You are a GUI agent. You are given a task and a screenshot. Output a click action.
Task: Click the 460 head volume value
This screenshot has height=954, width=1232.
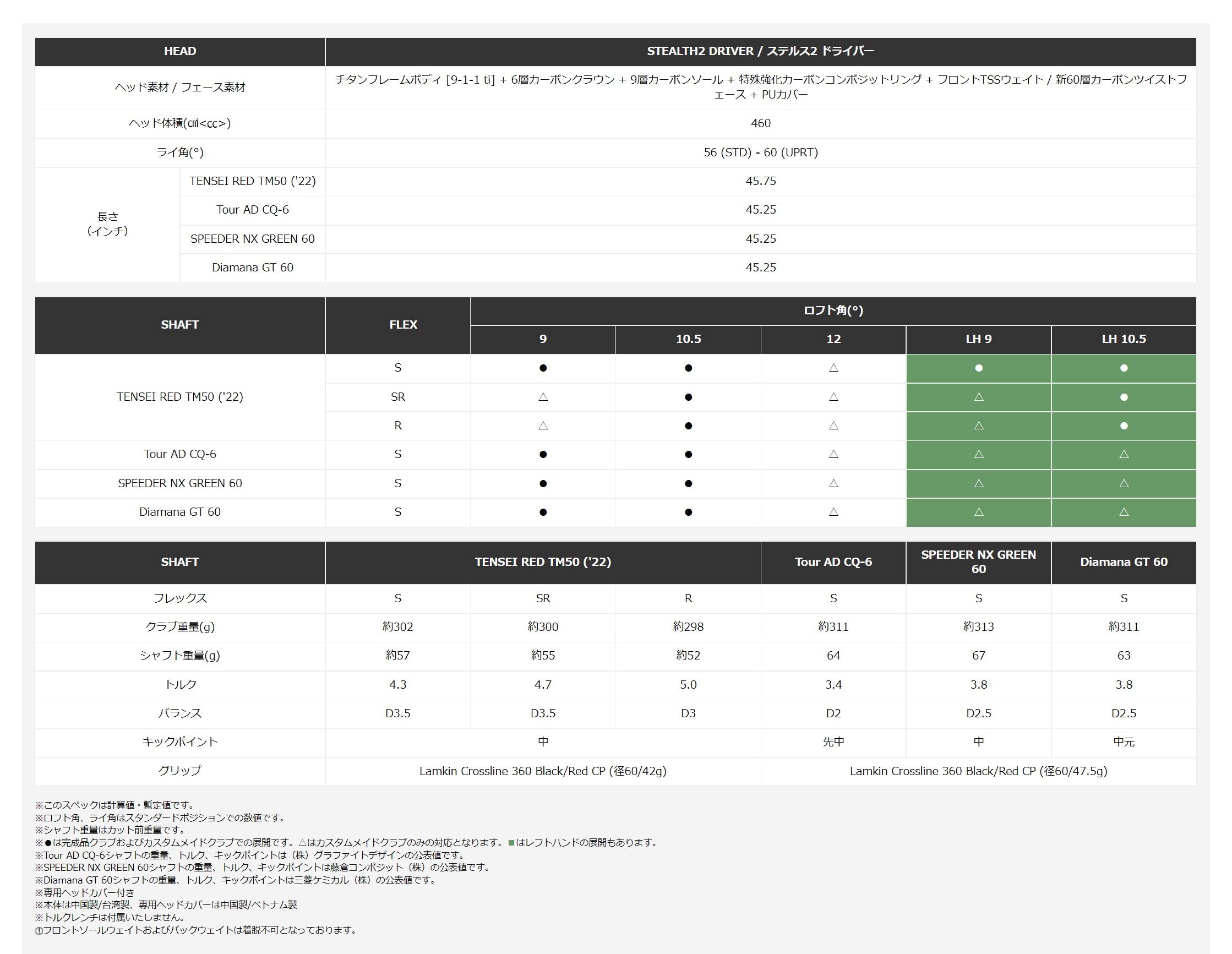760,123
